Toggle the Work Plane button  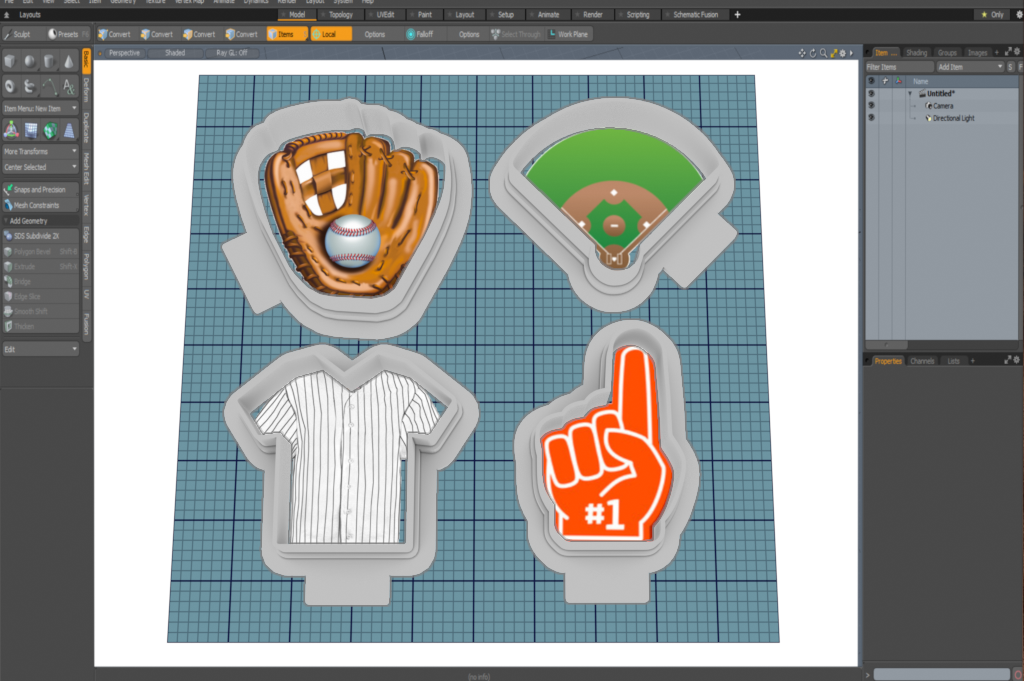tap(567, 34)
